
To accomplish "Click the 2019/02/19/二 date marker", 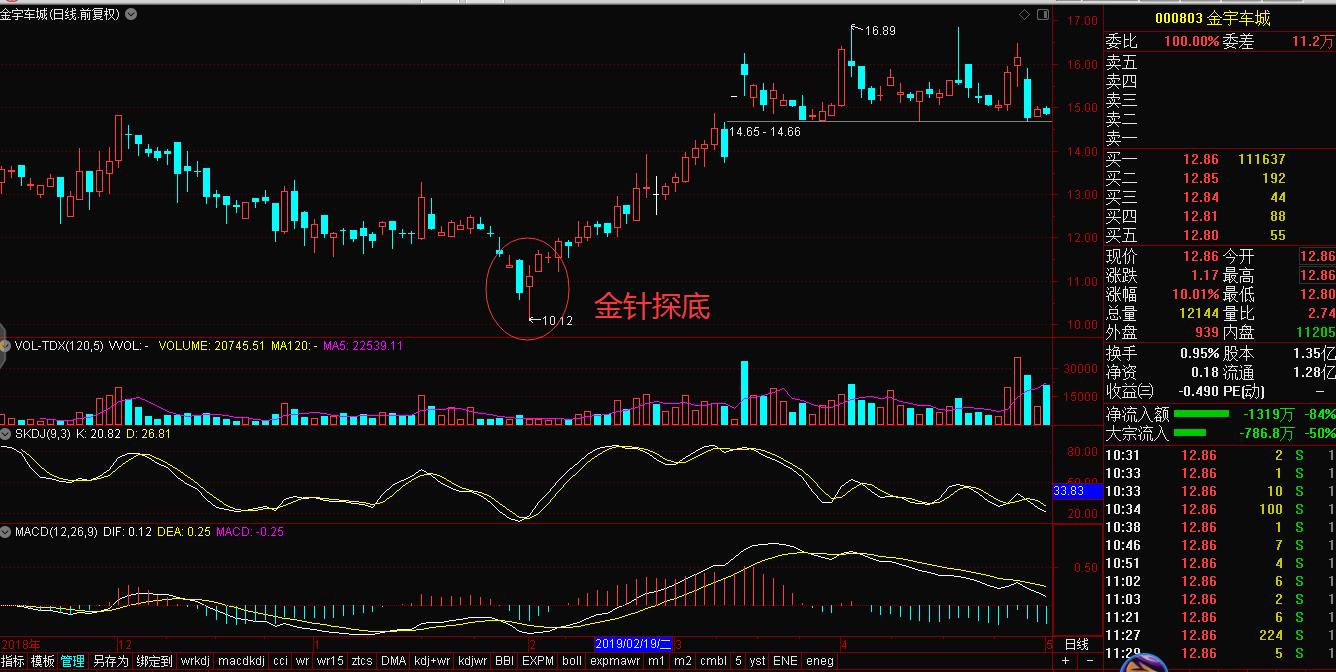I will (633, 644).
